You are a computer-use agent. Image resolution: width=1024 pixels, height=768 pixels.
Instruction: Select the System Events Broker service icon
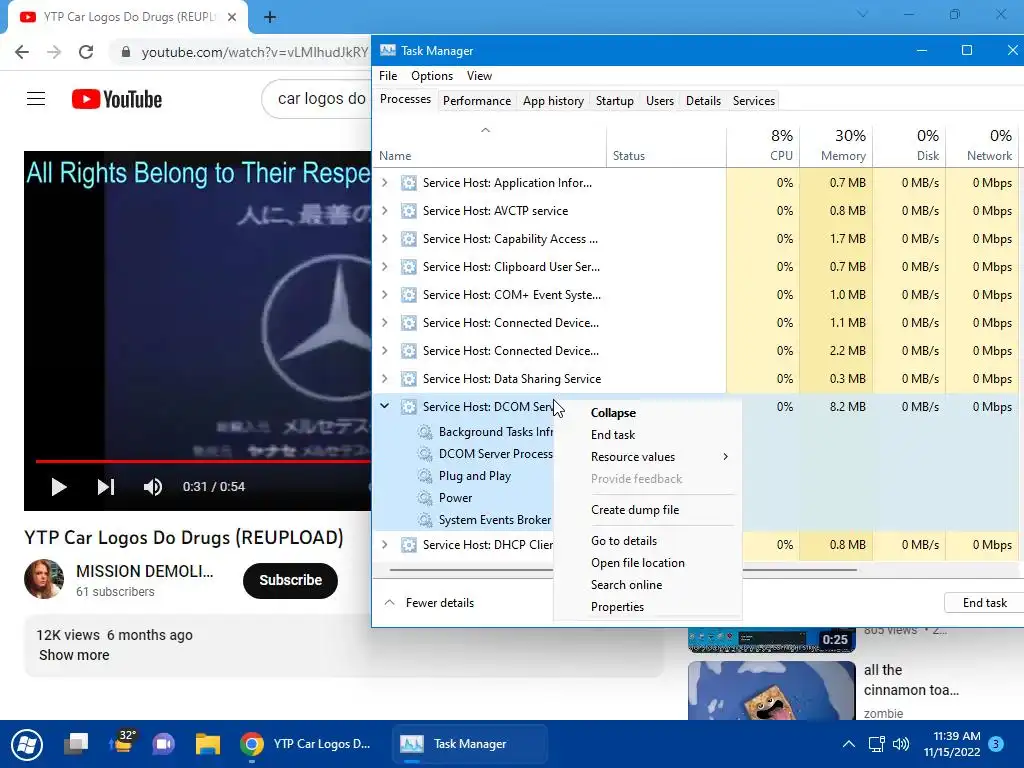425,520
